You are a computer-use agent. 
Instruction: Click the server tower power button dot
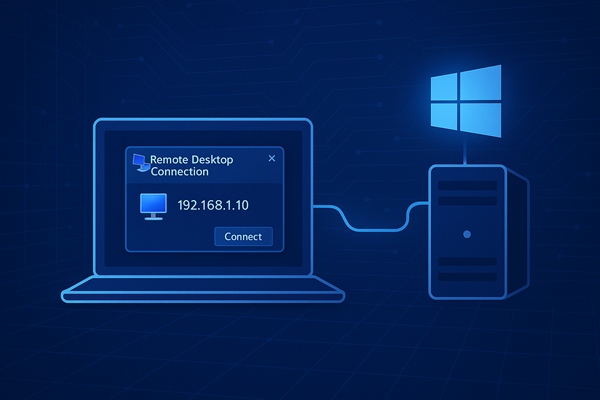pos(467,234)
